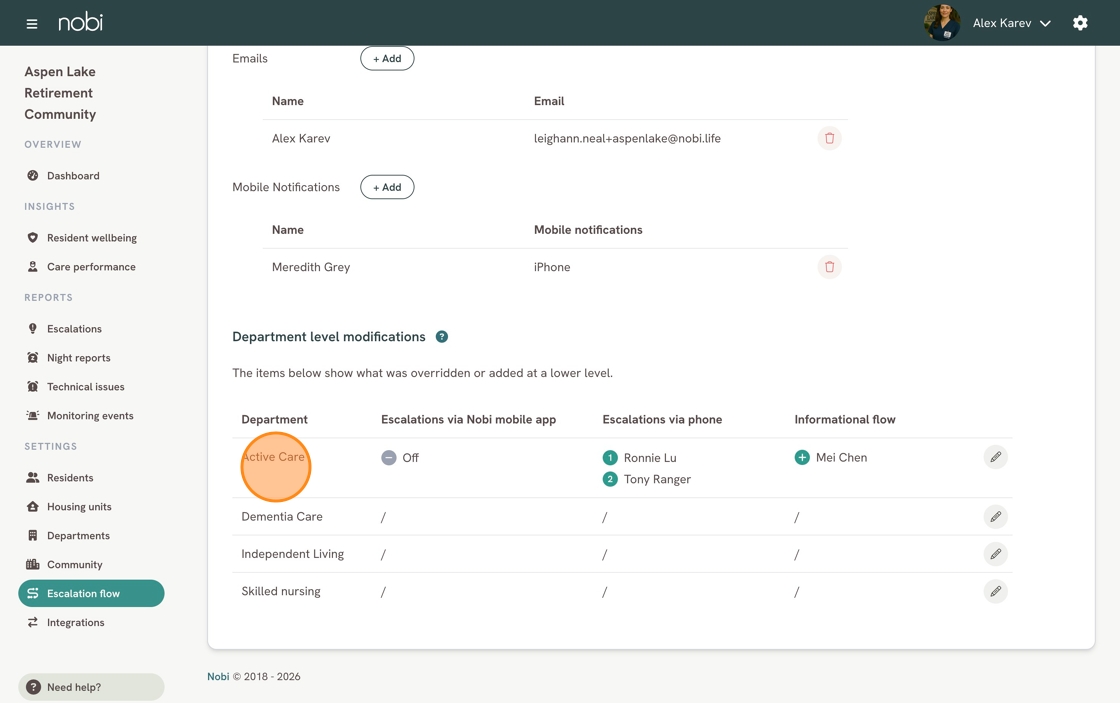This screenshot has width=1120, height=703.
Task: Select the Escalation flow menu item
Action: [x=91, y=594]
